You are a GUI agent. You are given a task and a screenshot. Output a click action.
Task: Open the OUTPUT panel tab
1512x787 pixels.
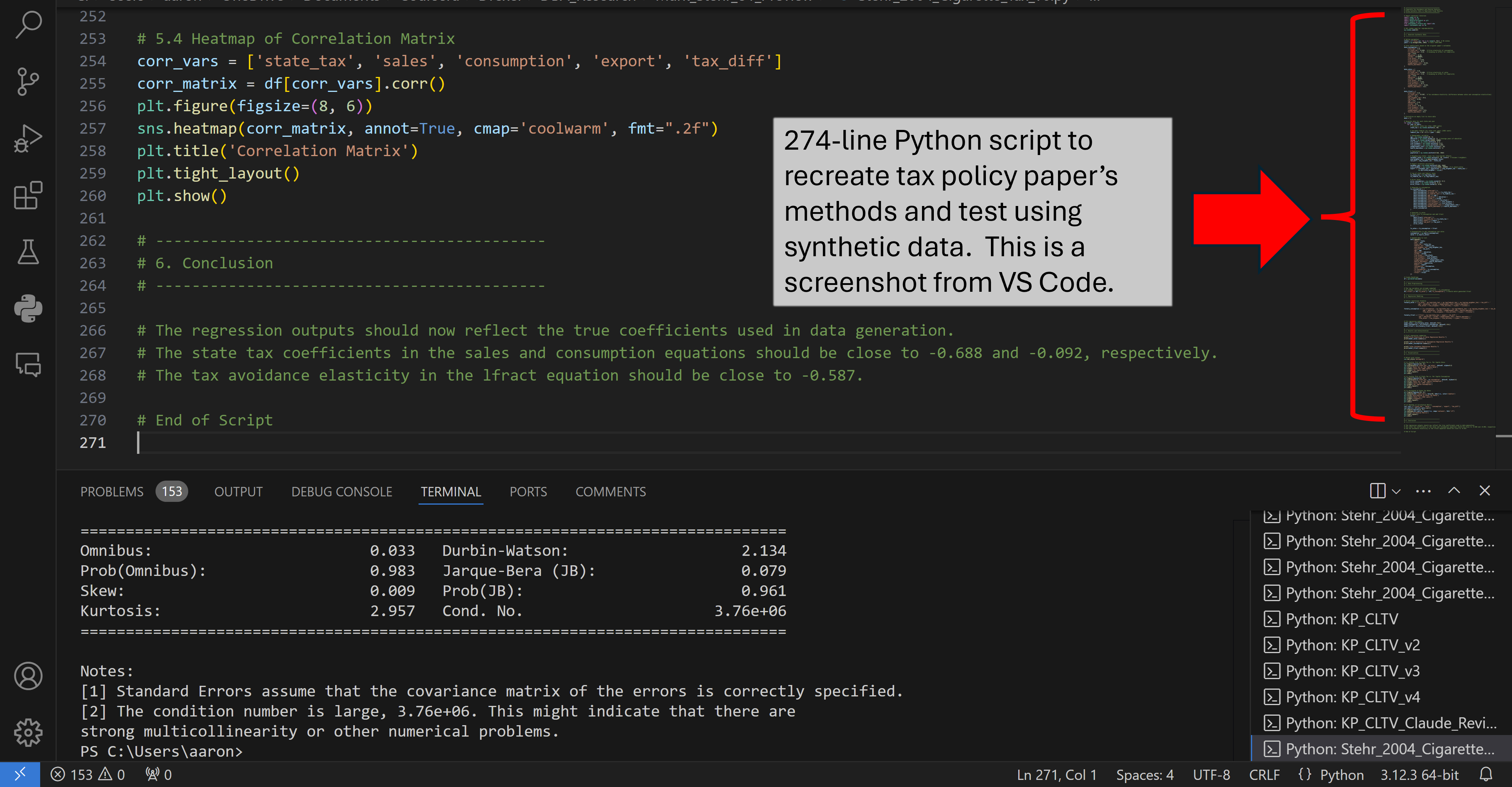pos(238,492)
